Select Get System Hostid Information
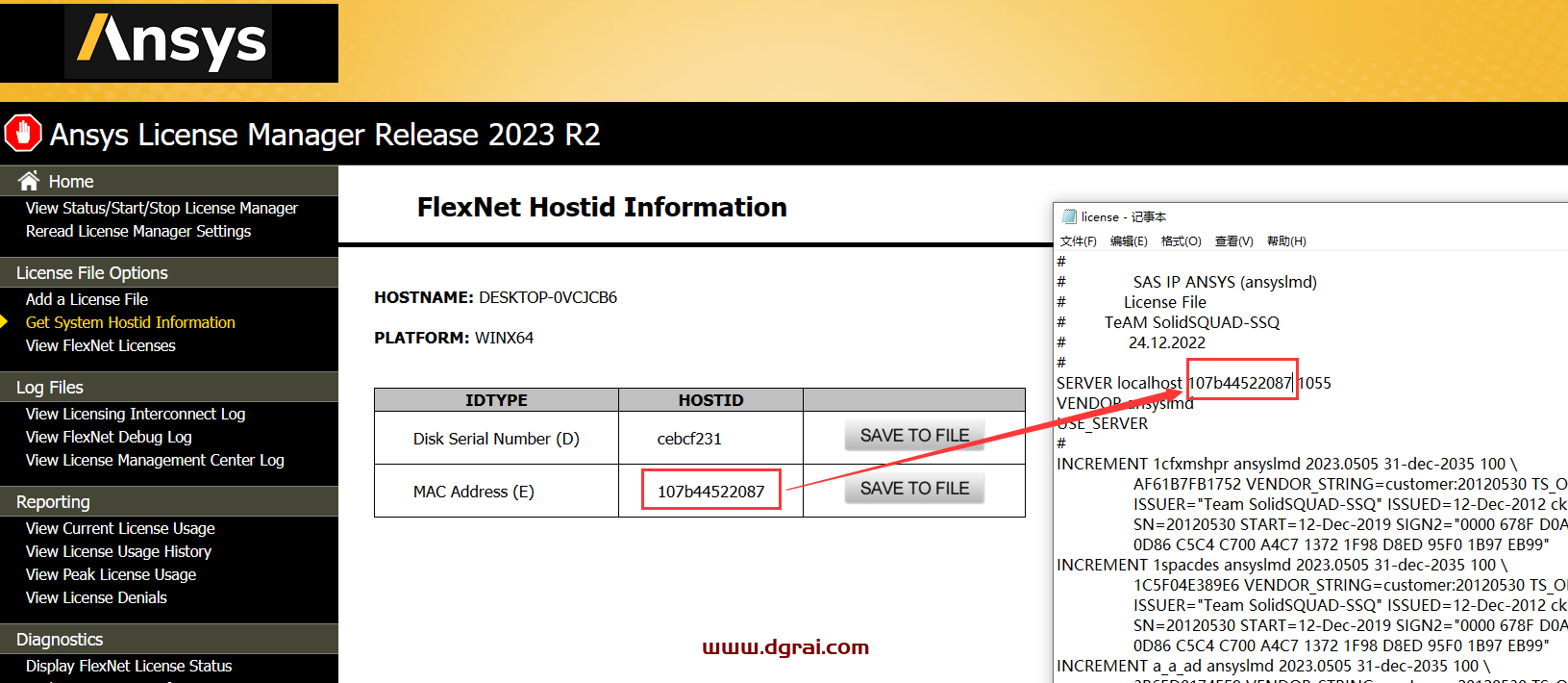This screenshot has width=1568, height=683. 131,322
